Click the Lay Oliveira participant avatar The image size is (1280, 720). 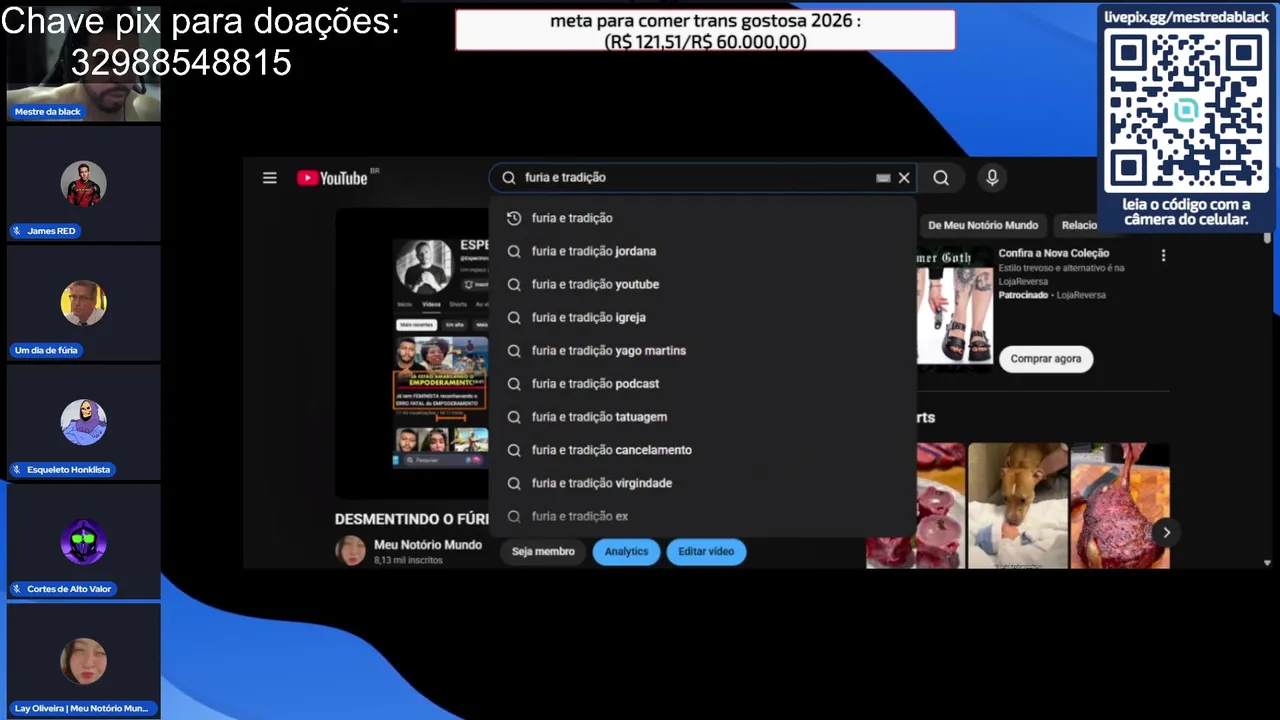[83, 661]
